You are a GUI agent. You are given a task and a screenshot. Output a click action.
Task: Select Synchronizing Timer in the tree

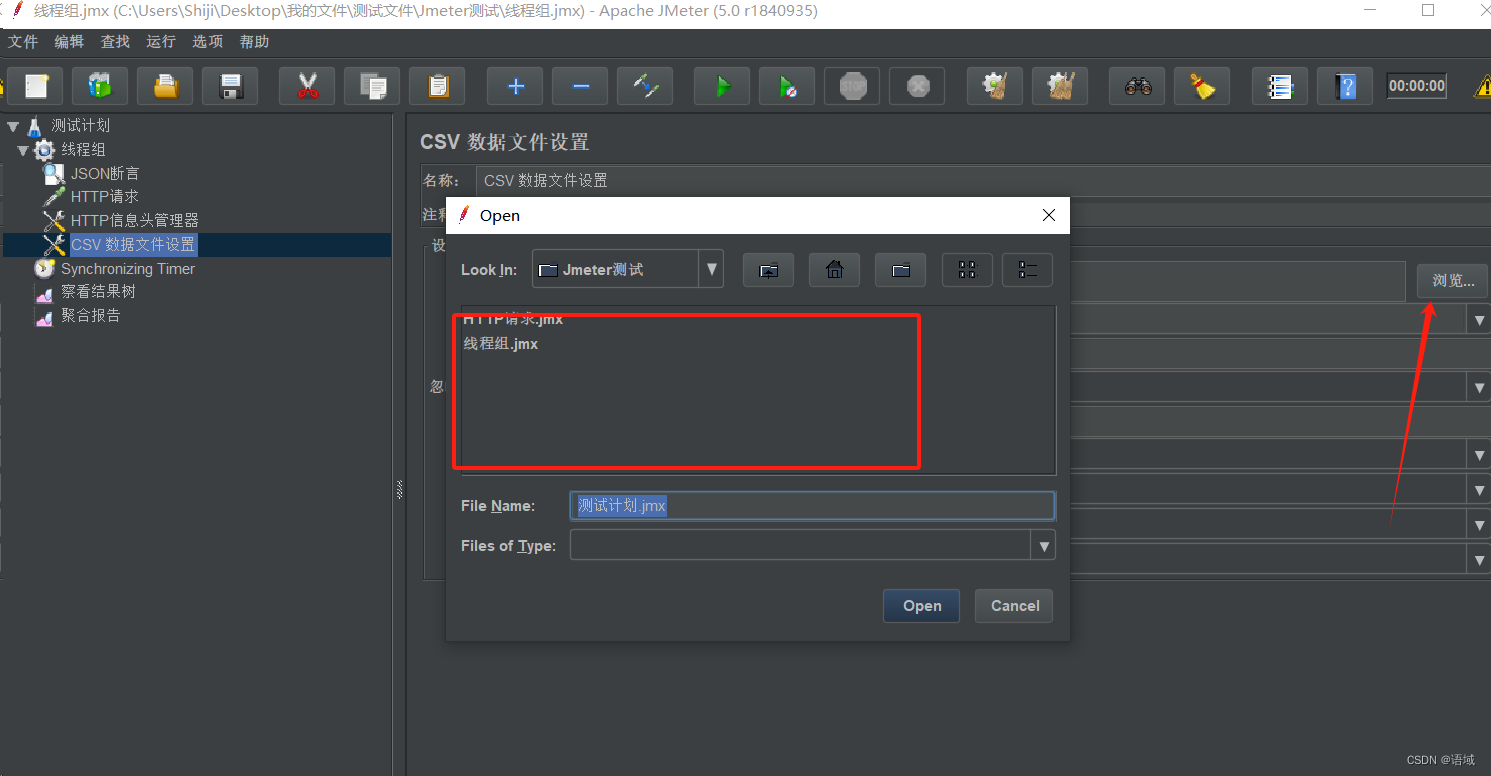point(128,269)
